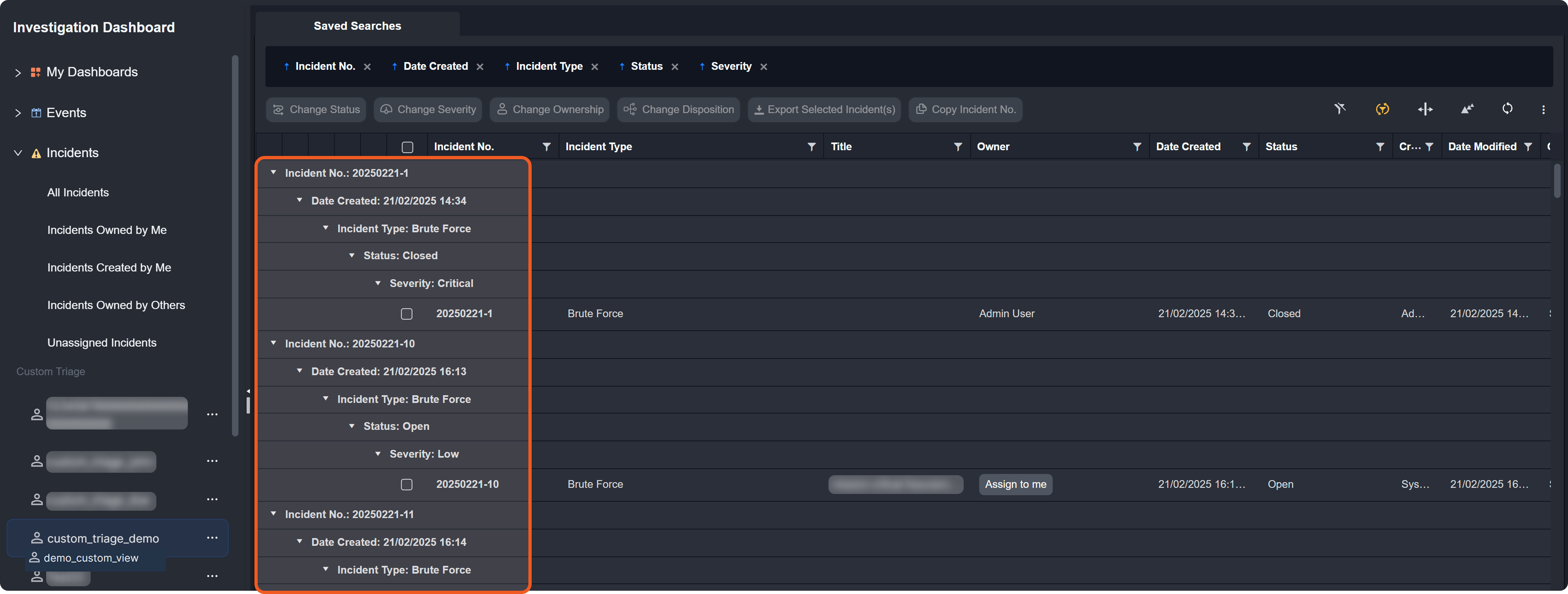Collapse the Incident No.: 20250221-10 group
The height and width of the screenshot is (594, 1568).
pyautogui.click(x=273, y=343)
